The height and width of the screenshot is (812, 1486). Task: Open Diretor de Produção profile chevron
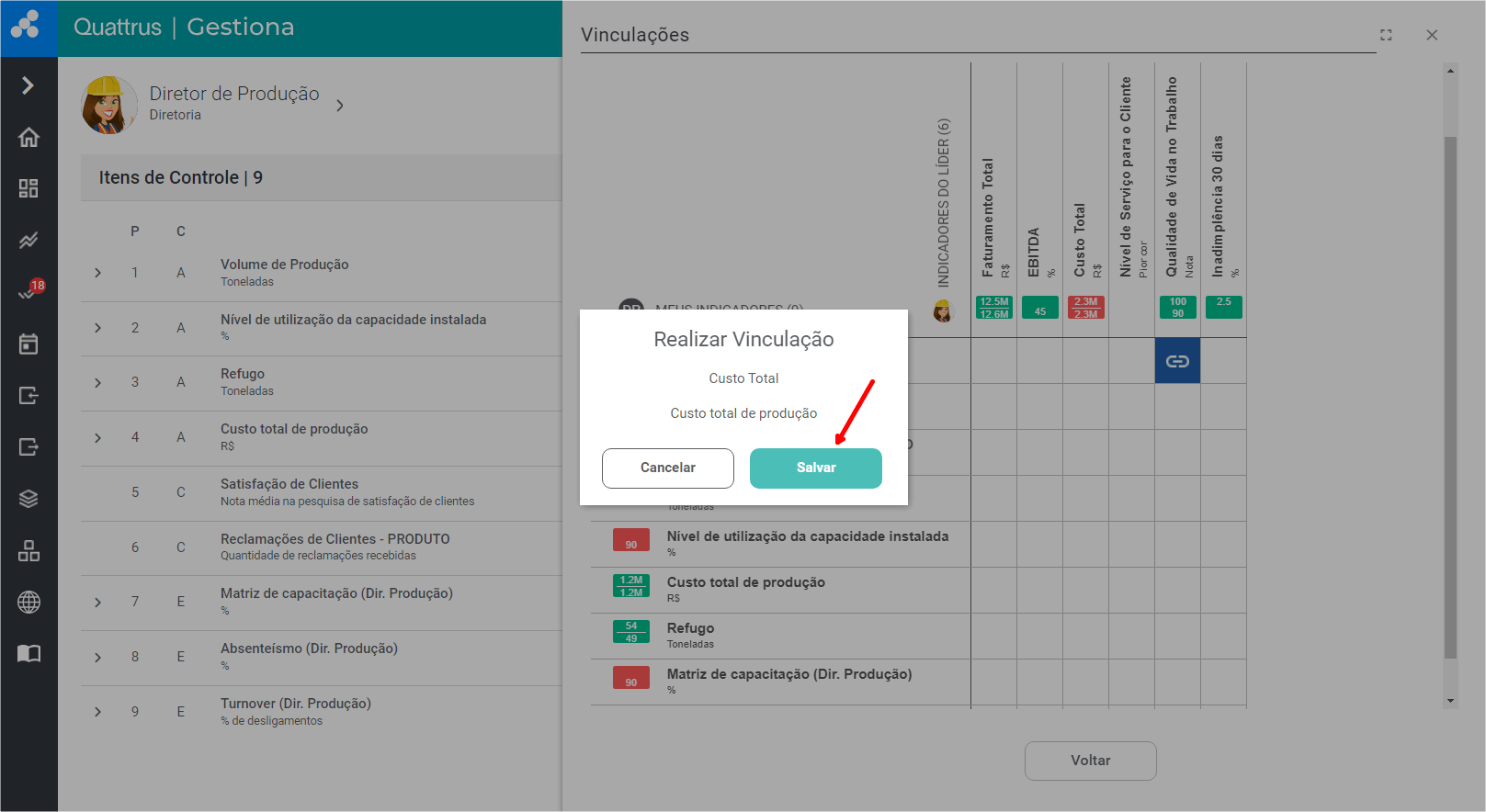[340, 106]
